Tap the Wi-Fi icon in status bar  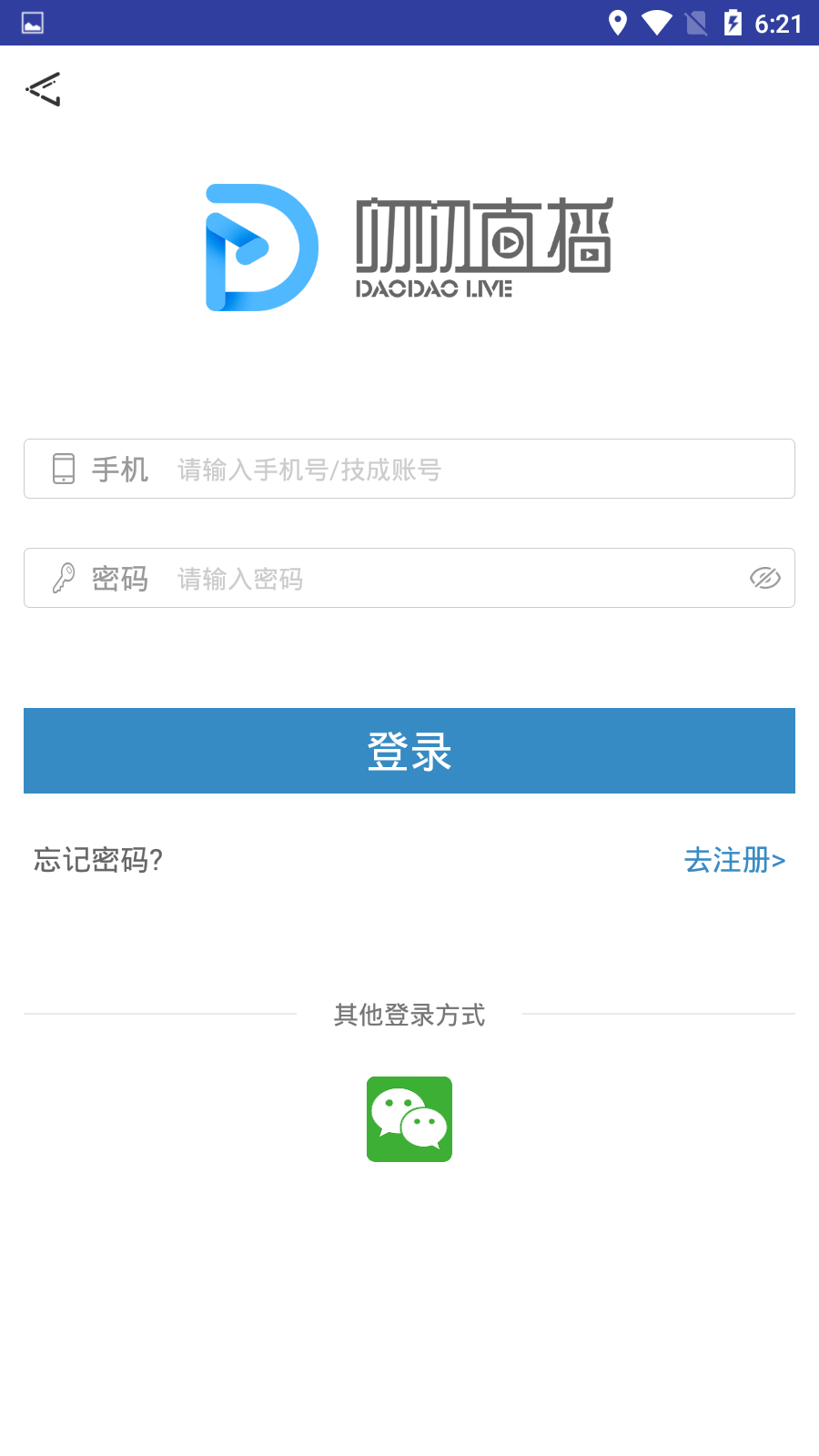tap(656, 23)
